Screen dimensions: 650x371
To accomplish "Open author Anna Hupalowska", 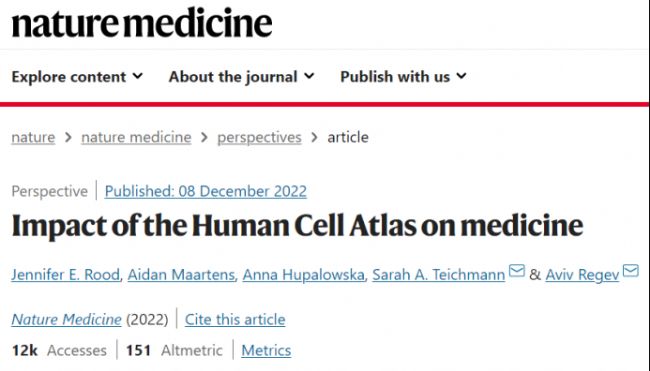I will (x=303, y=274).
